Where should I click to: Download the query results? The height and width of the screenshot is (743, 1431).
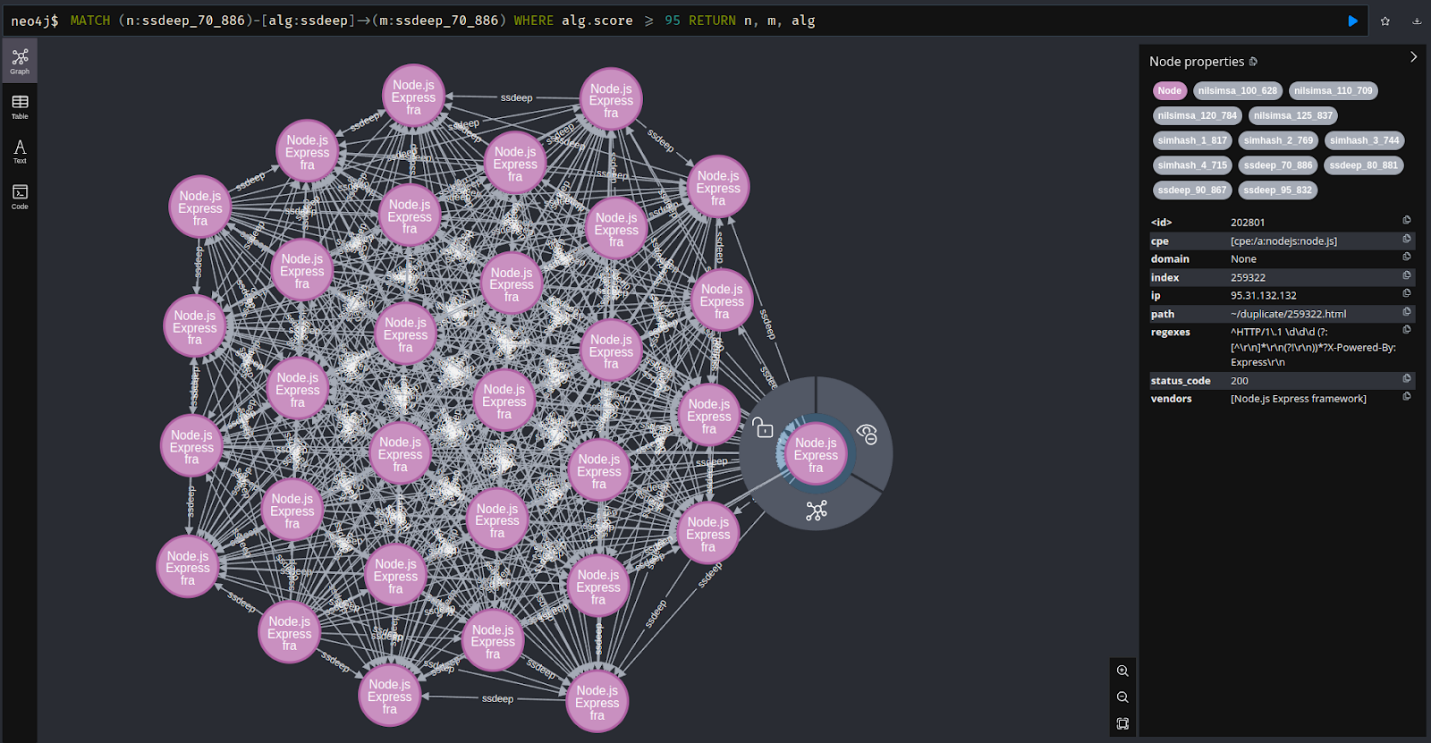point(1416,21)
